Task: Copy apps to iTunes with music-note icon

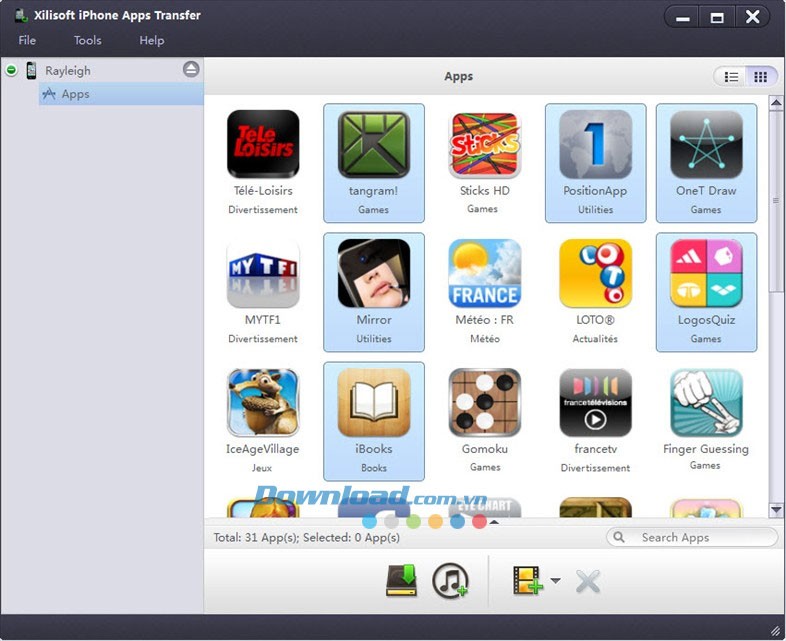Action: pyautogui.click(x=450, y=581)
